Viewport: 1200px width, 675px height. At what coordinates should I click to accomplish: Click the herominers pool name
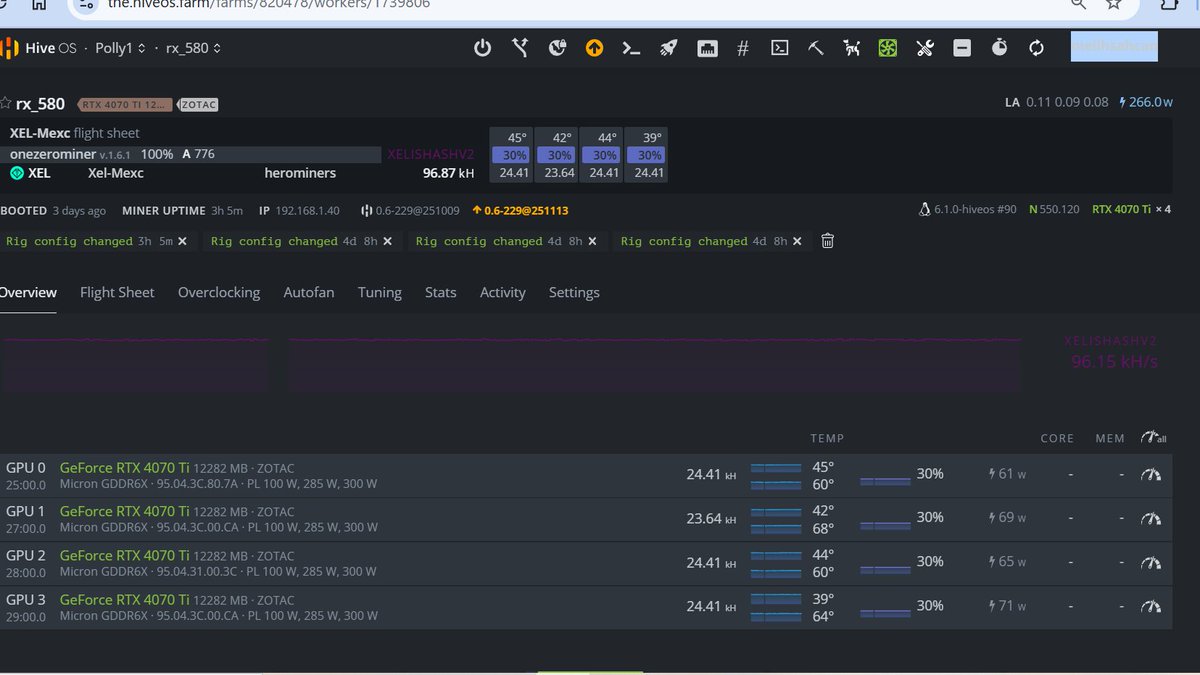click(x=300, y=173)
